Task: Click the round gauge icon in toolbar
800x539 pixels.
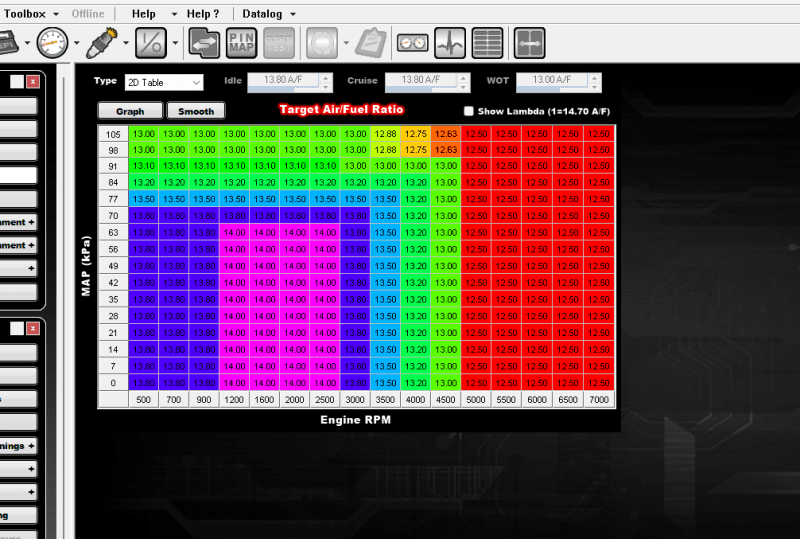Action: click(53, 43)
